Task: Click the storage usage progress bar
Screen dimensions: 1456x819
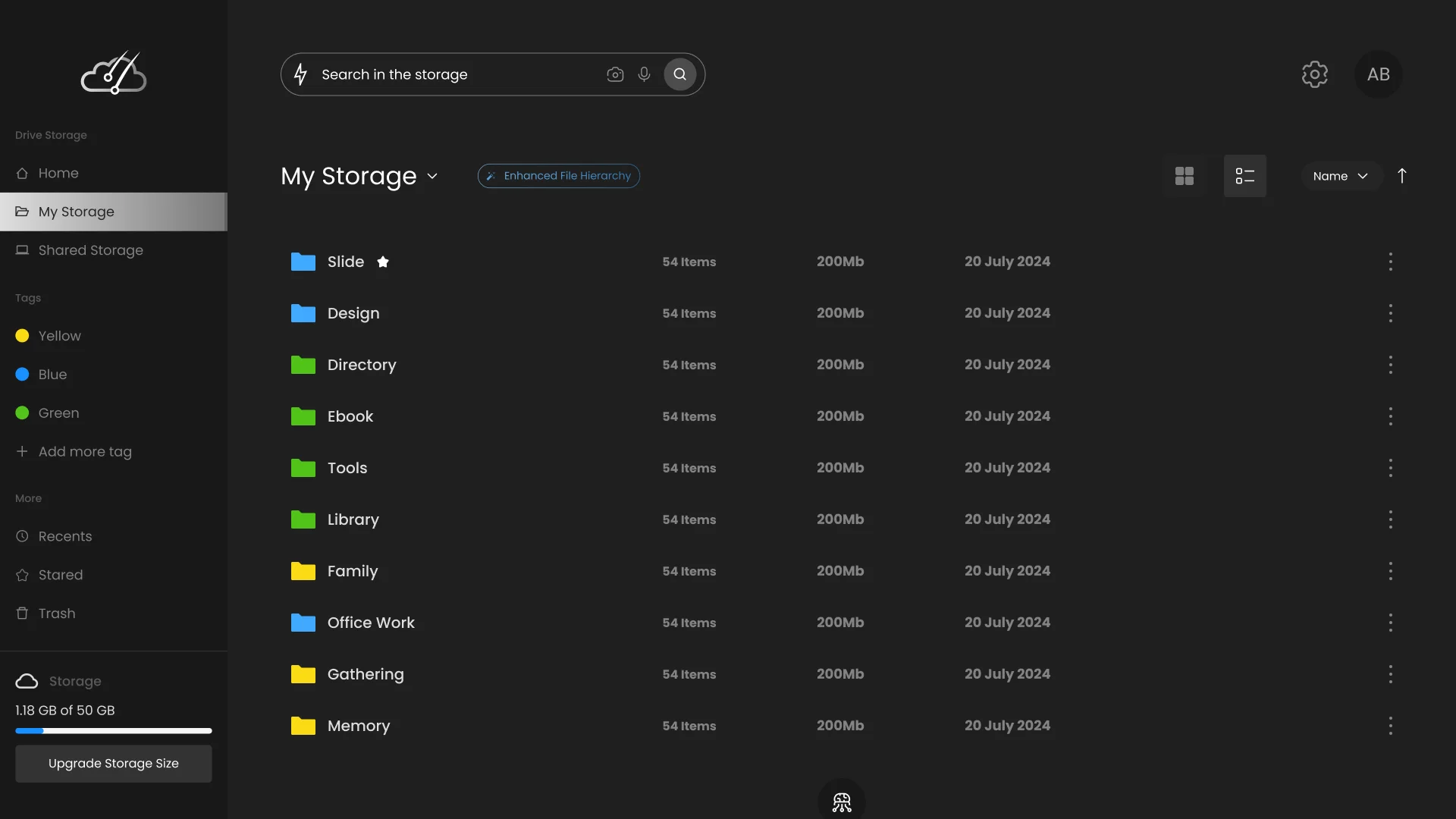Action: click(x=114, y=731)
